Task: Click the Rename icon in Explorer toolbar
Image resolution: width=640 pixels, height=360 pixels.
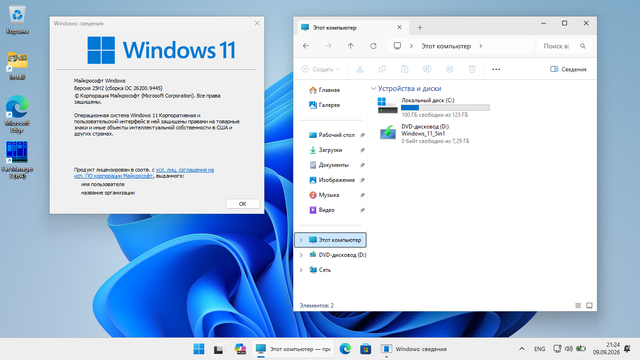Action: pos(427,69)
